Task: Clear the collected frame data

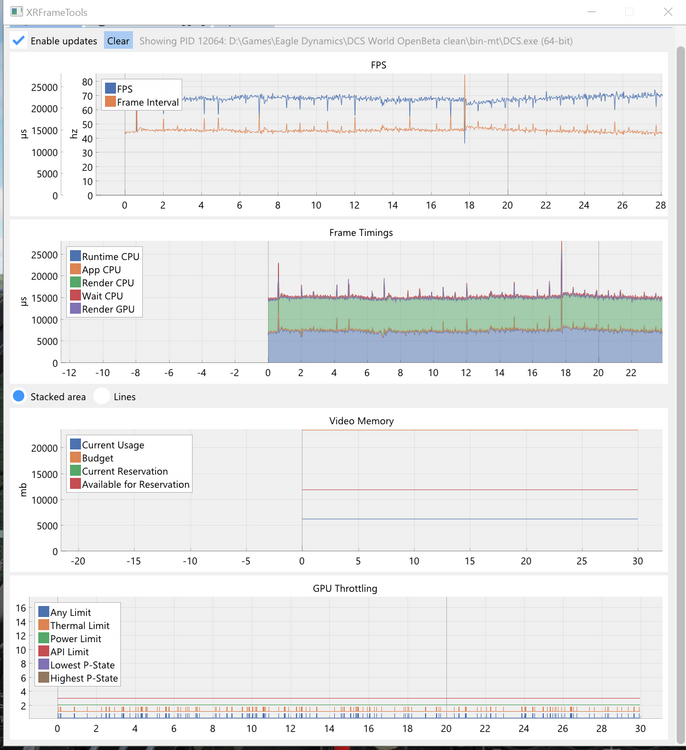Action: 118,41
